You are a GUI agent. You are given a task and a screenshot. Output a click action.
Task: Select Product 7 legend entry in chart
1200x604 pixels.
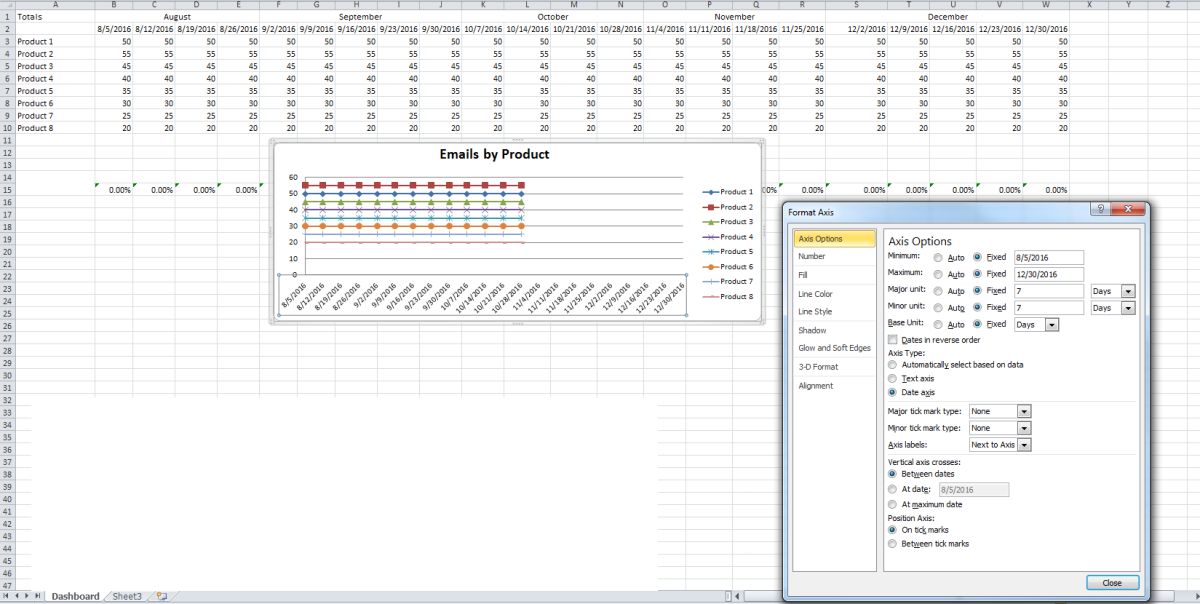[x=728, y=282]
